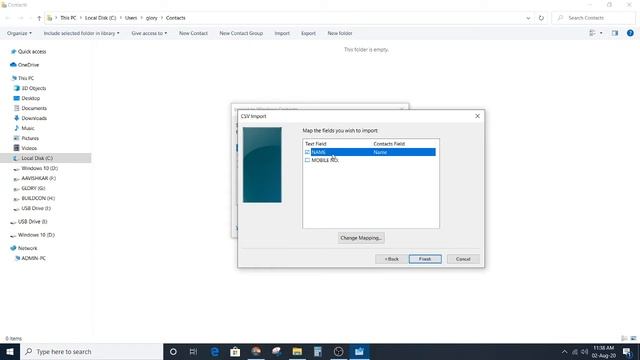
Task: Cancel the CSV Import dialog
Action: 463,259
